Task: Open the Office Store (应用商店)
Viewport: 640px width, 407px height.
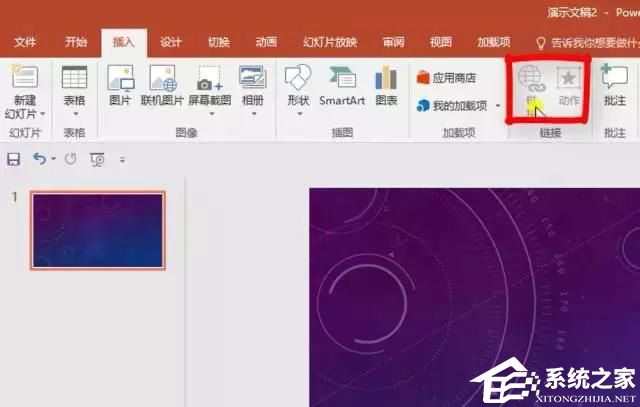Action: pyautogui.click(x=446, y=78)
